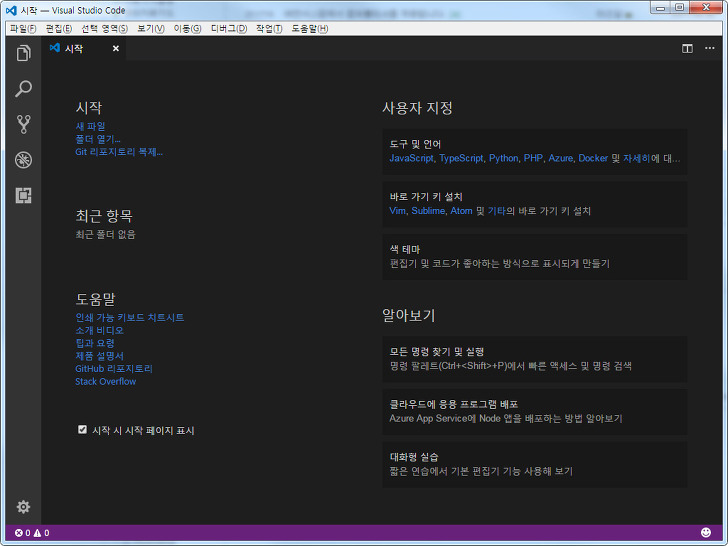Click the 자세히 link in 도구 및 언어
Viewport: 728px width, 546px height.
[x=637, y=158]
